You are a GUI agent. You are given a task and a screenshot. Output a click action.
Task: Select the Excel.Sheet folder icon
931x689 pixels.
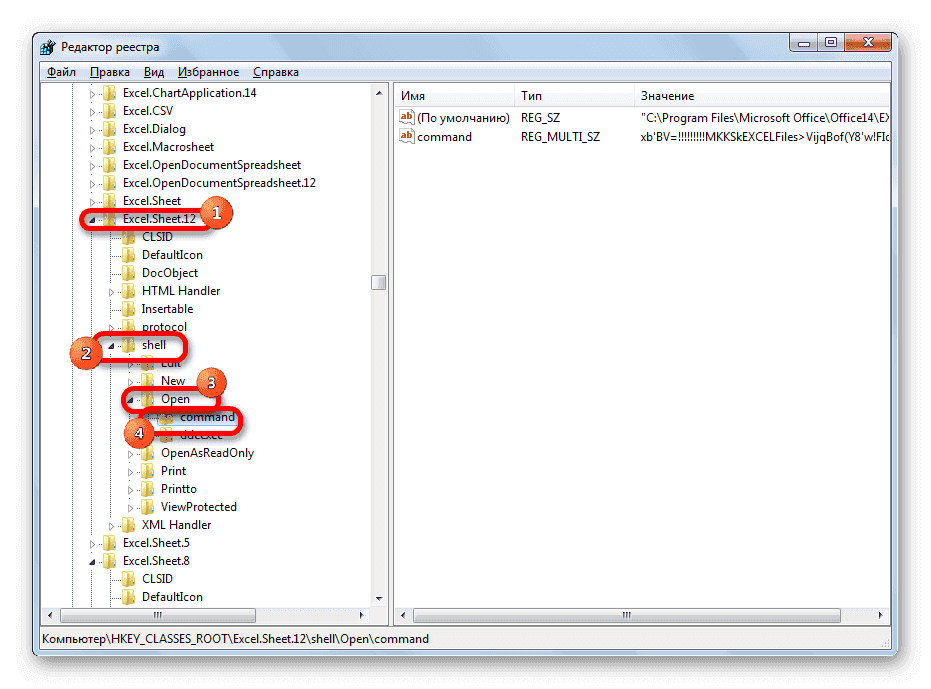[110, 201]
